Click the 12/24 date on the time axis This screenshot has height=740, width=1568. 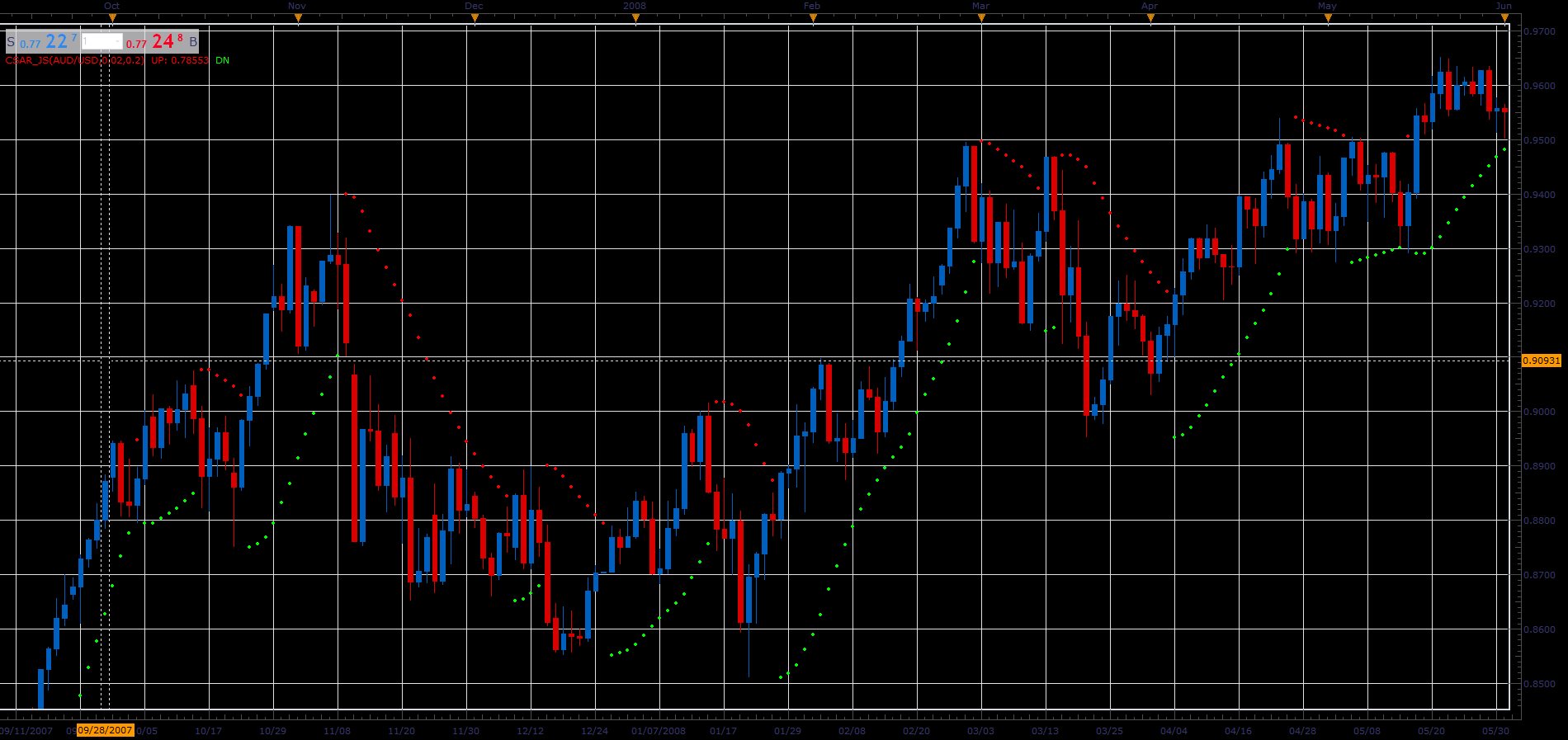point(594,731)
